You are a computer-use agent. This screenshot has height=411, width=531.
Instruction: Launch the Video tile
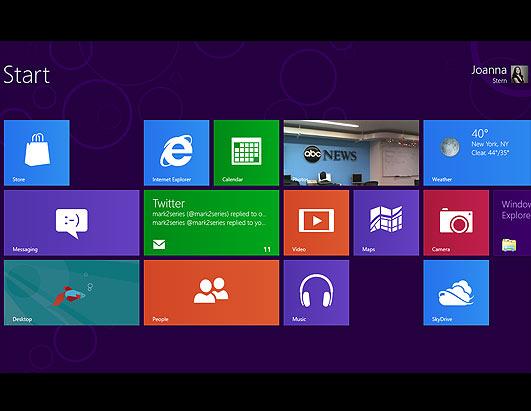coord(316,223)
